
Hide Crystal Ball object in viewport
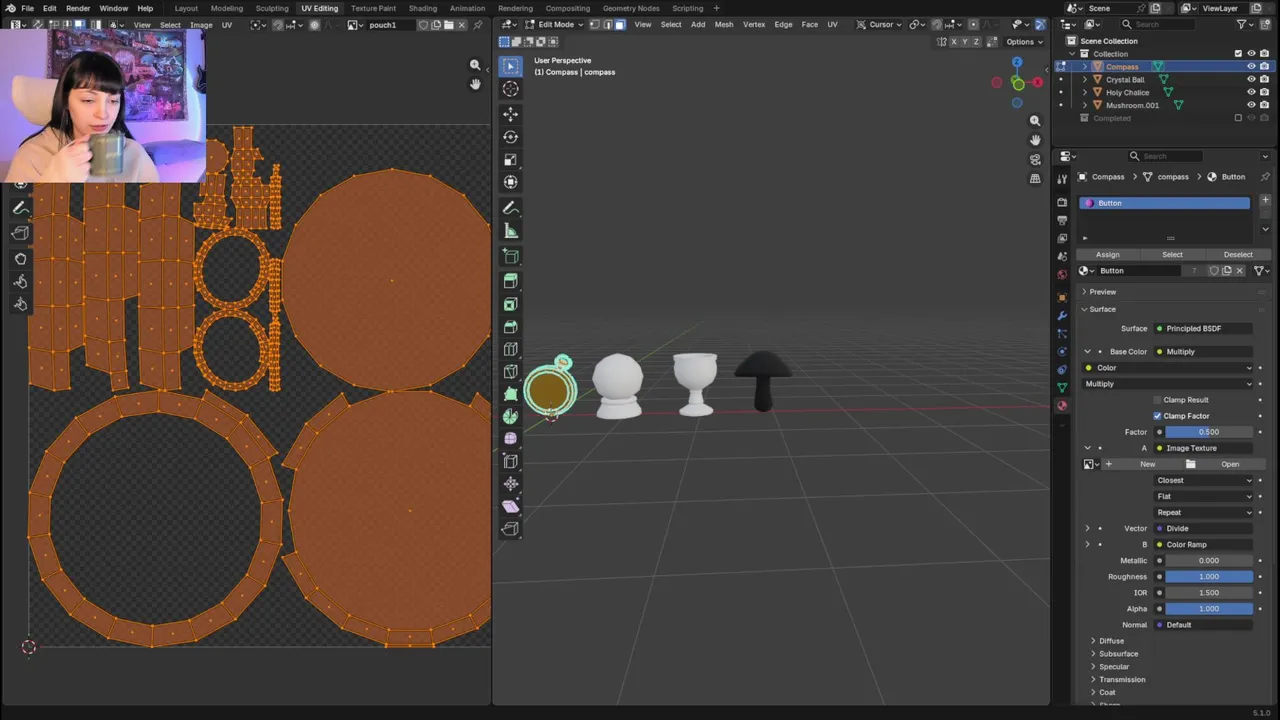point(1250,80)
